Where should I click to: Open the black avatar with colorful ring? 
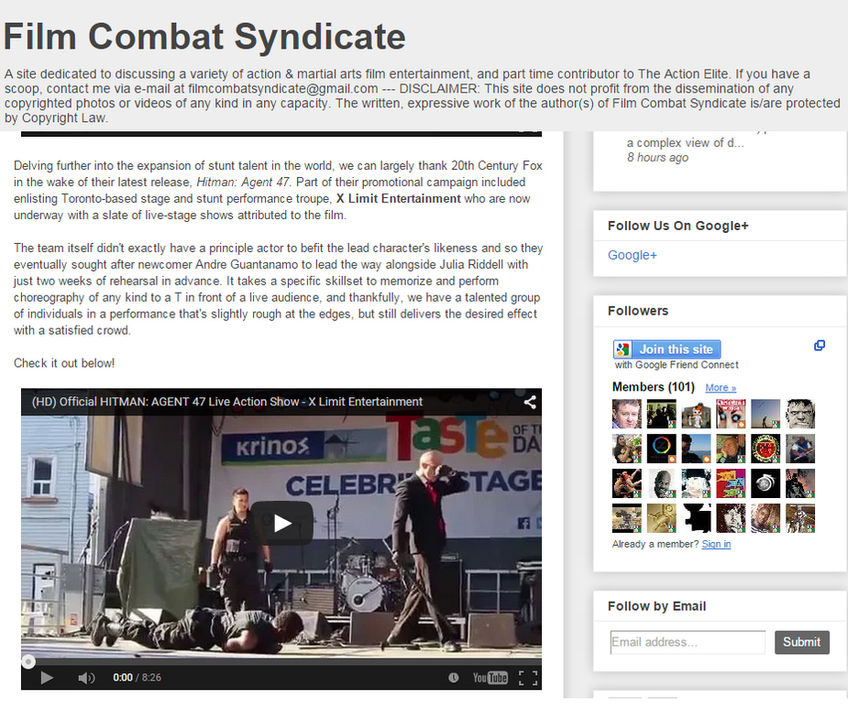point(661,448)
